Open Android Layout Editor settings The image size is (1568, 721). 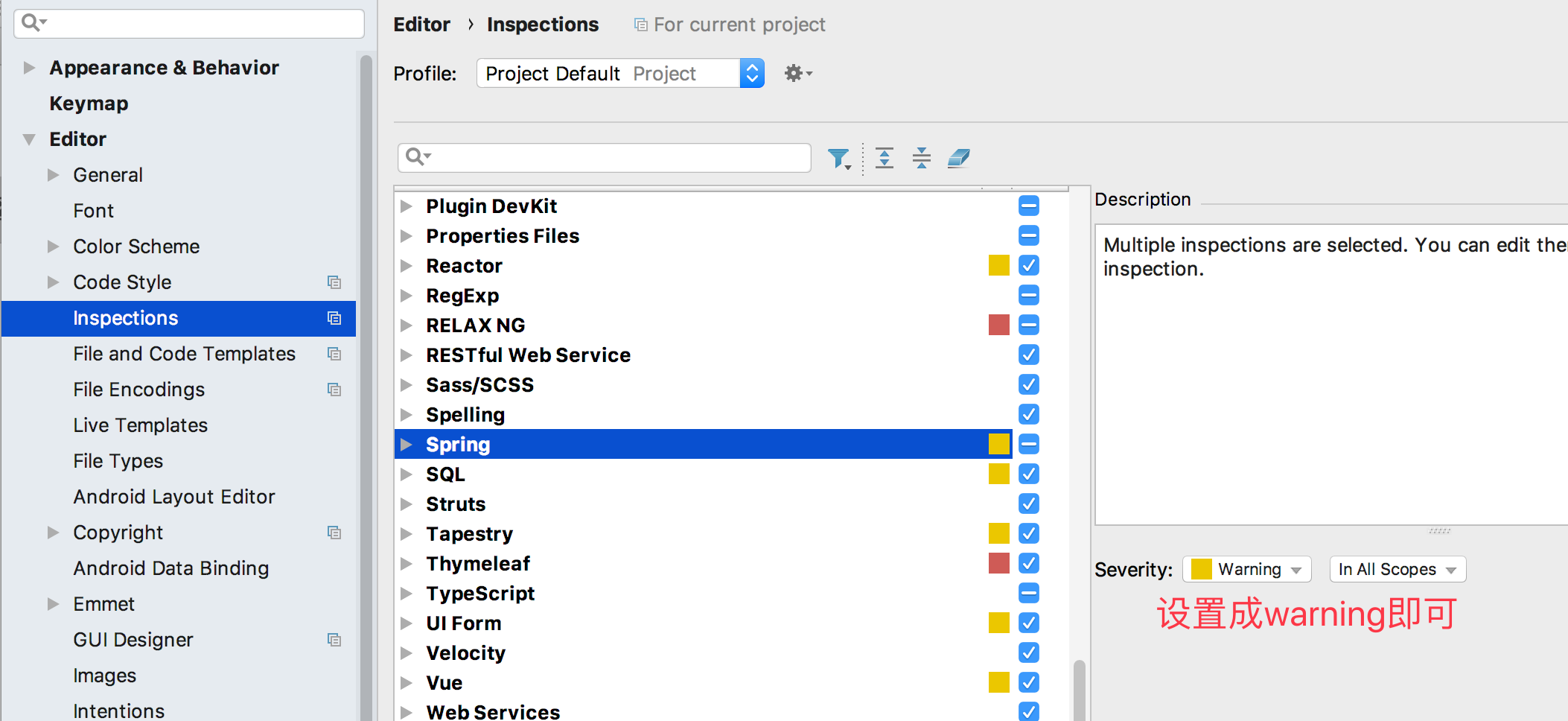pos(174,497)
